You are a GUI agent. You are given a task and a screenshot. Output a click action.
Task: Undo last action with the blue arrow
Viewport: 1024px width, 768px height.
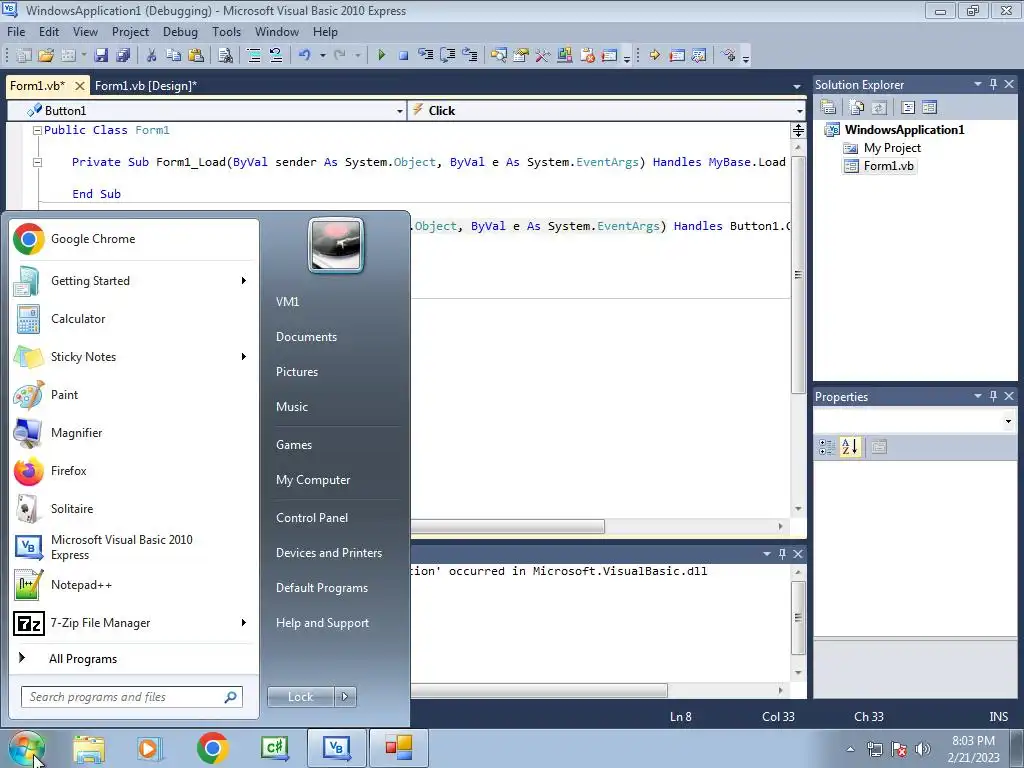[x=305, y=56]
